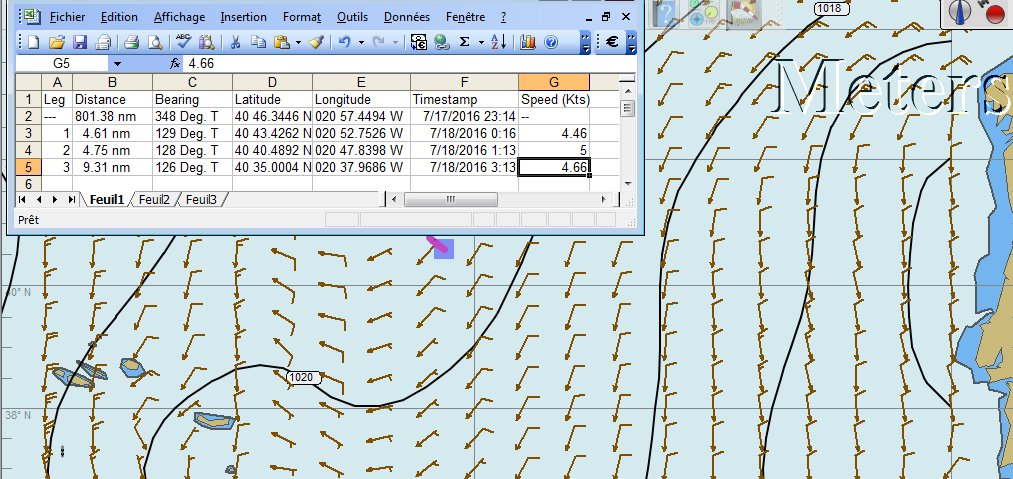Open the Fichier menu
The image size is (1013, 479).
click(x=67, y=17)
